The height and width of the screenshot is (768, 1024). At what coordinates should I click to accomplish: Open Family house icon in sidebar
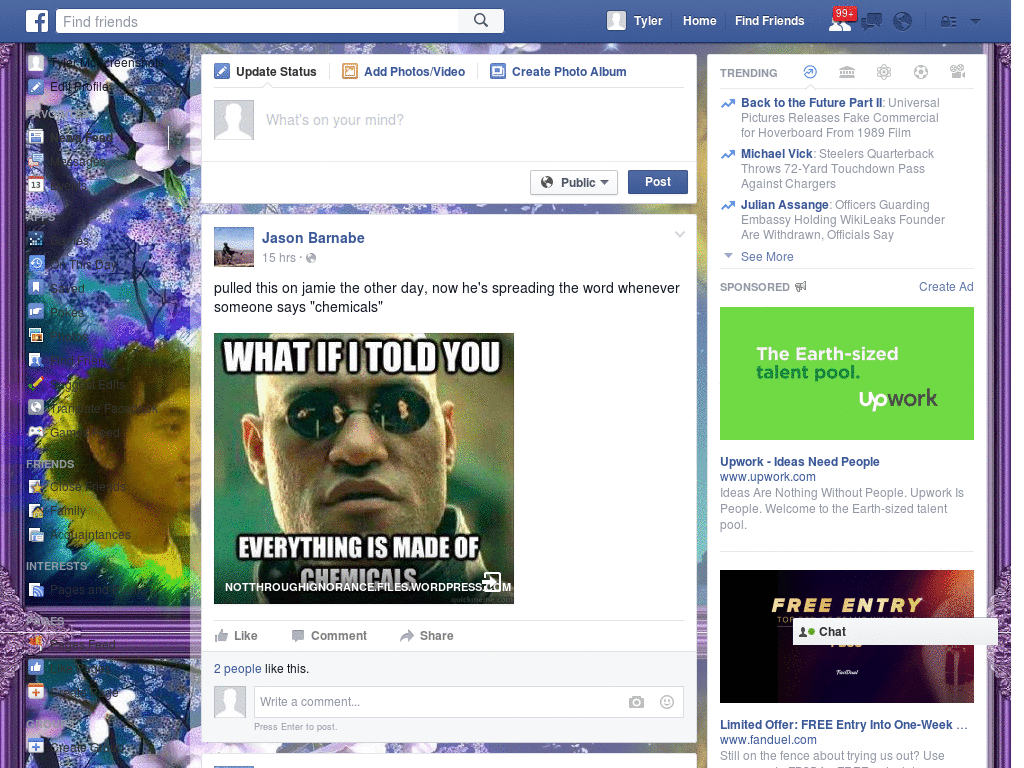[x=36, y=511]
